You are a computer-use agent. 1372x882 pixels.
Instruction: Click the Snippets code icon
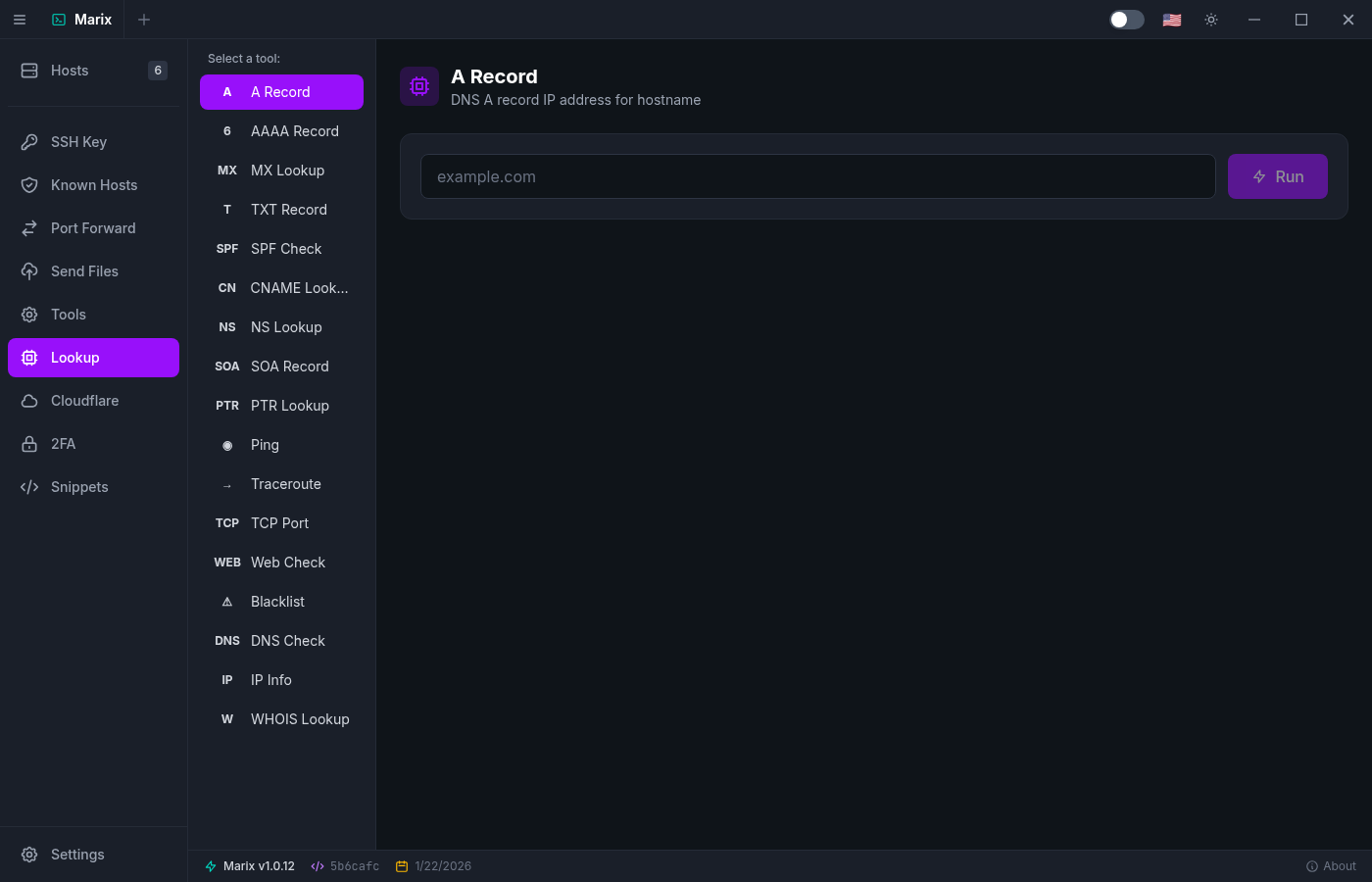click(x=29, y=486)
